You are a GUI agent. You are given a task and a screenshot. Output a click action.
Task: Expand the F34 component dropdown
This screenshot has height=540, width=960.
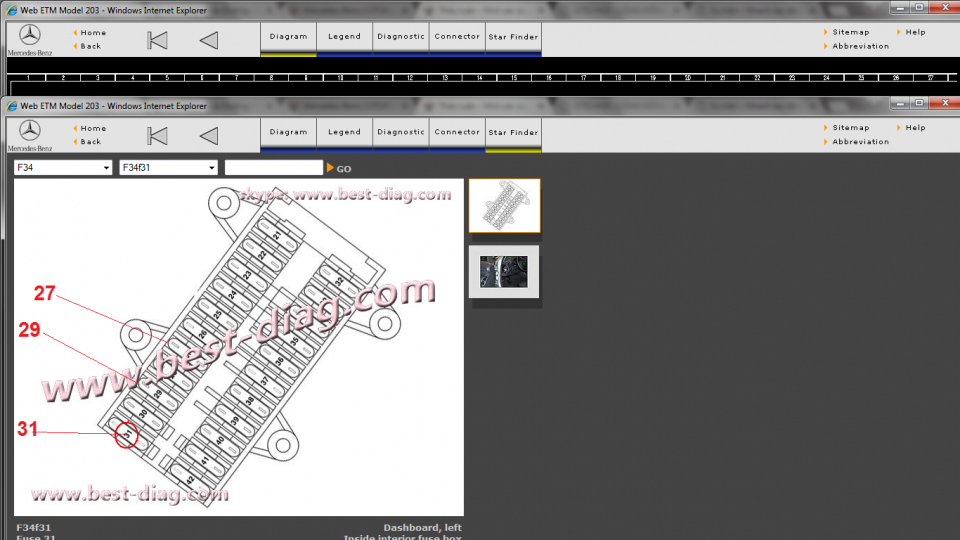click(x=63, y=168)
